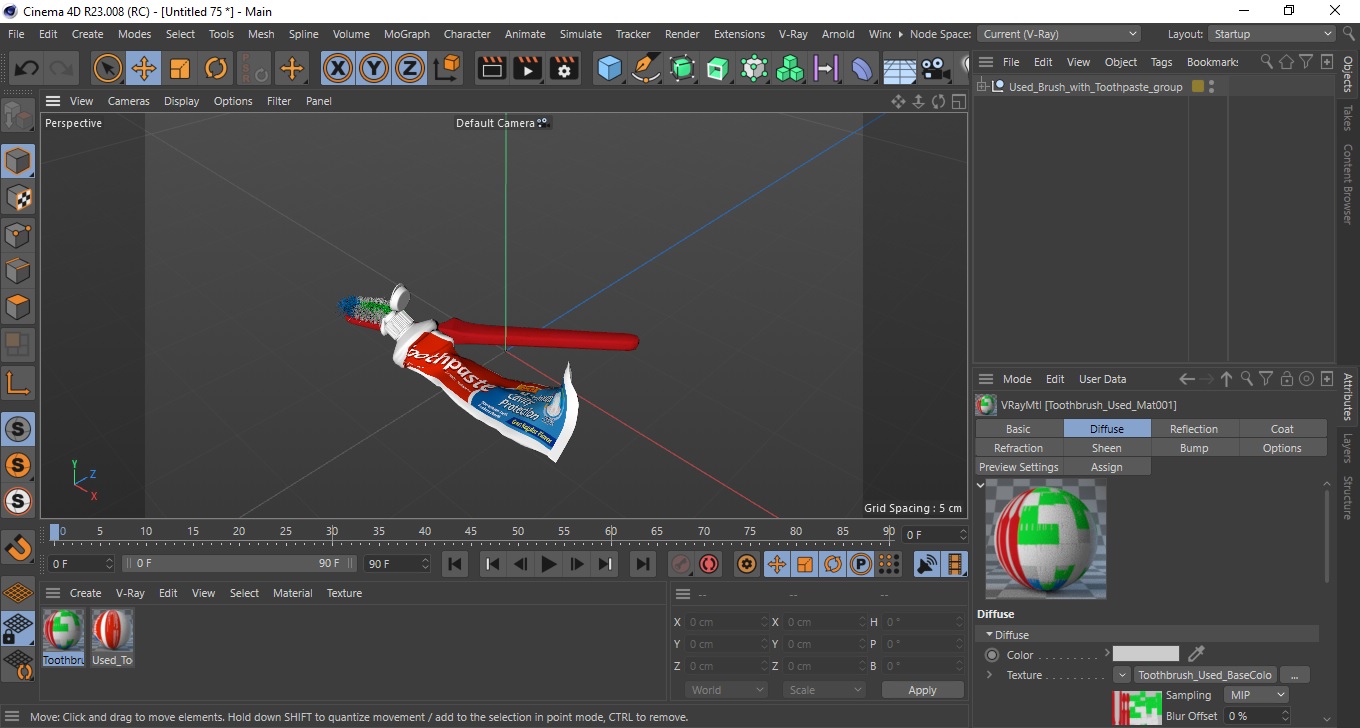Select the Rotate tool
The width and height of the screenshot is (1360, 728).
point(216,69)
